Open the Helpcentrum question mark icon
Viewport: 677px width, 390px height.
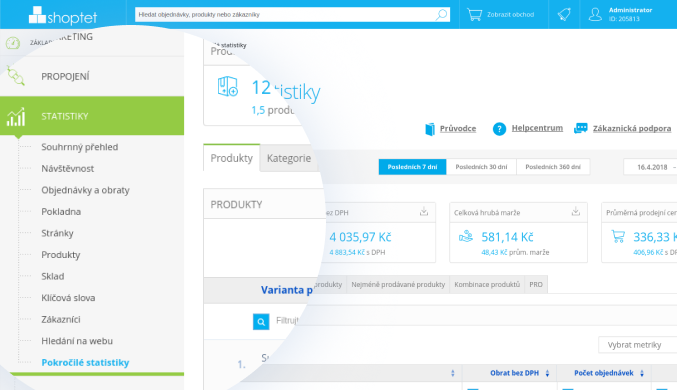499,129
